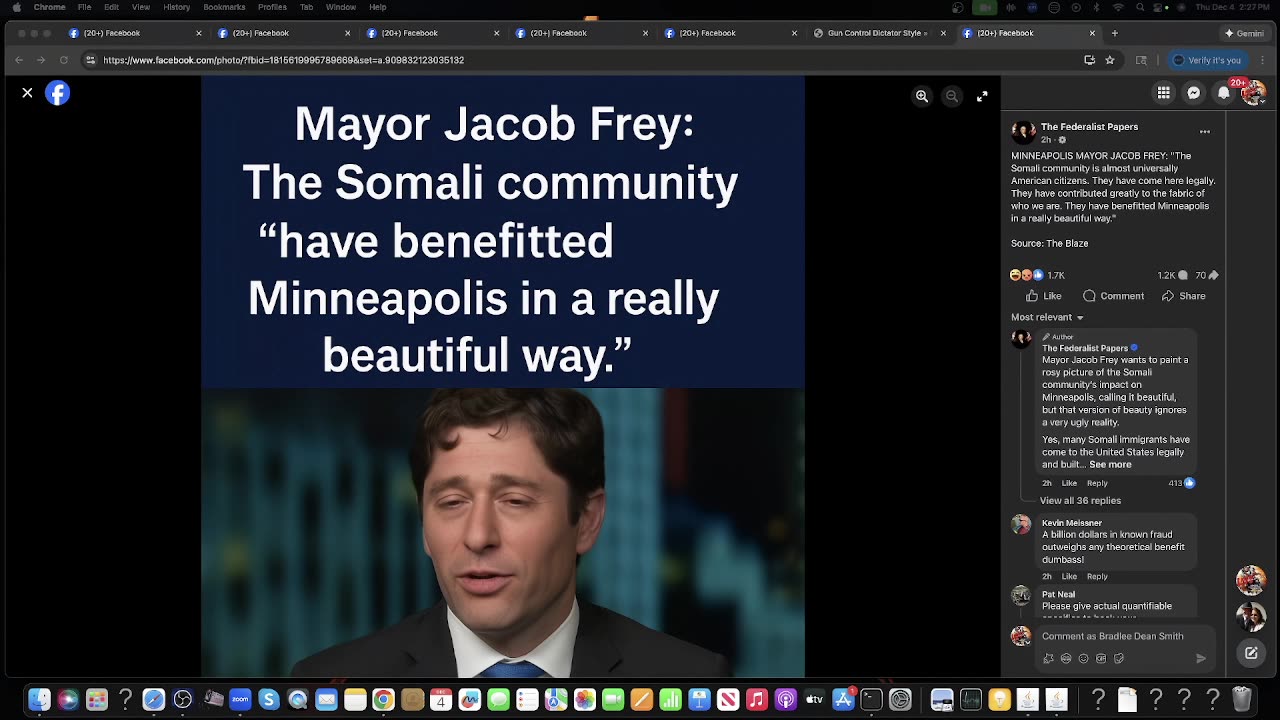Open The Federalist Papers page name

pyautogui.click(x=1089, y=127)
